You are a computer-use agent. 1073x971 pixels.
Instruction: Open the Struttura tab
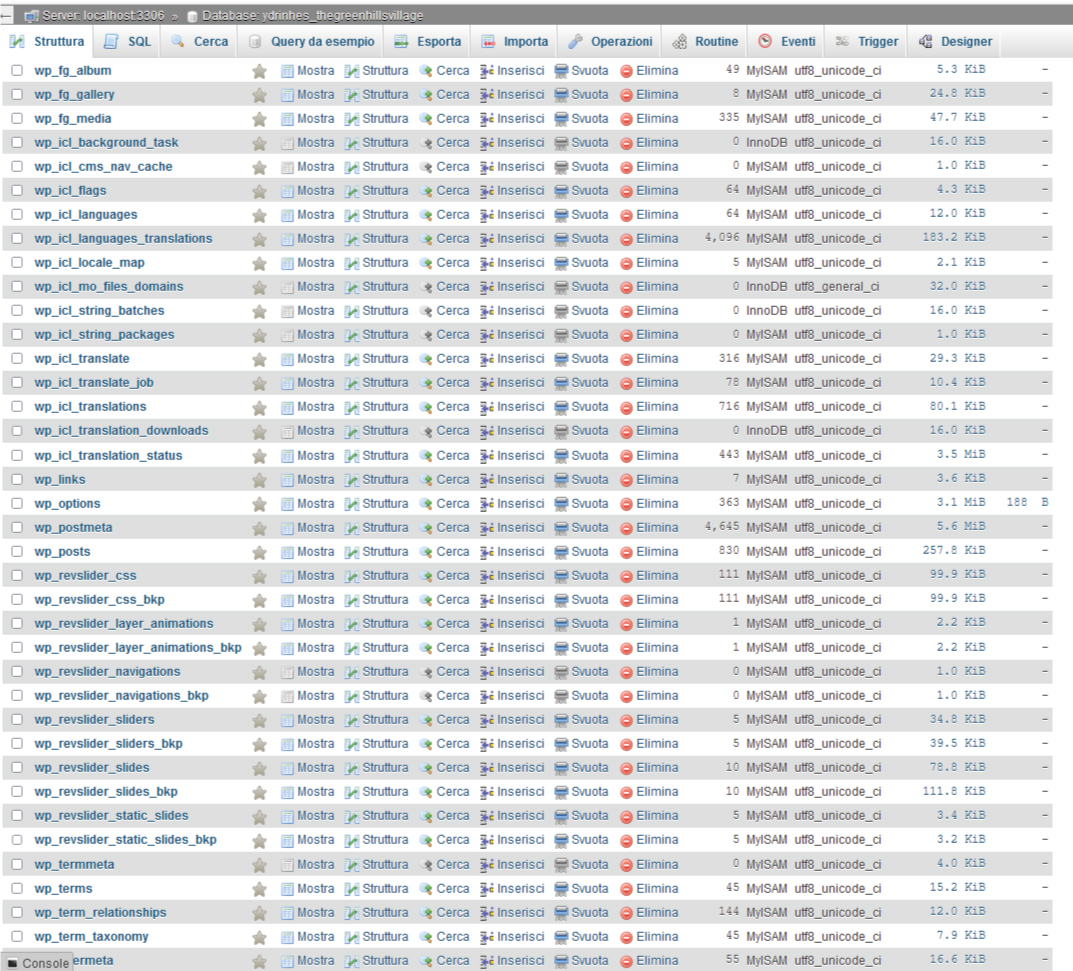pos(47,42)
